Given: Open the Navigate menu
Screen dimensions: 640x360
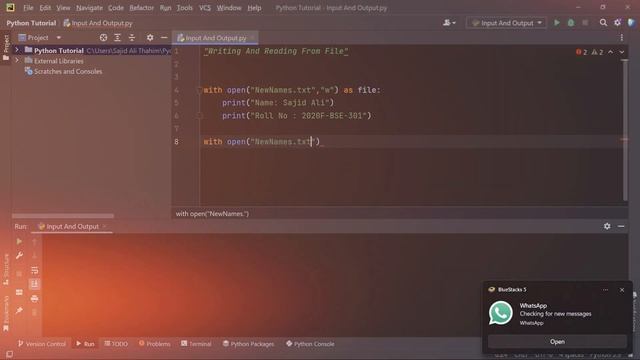Looking at the screenshot, I should point(89,8).
